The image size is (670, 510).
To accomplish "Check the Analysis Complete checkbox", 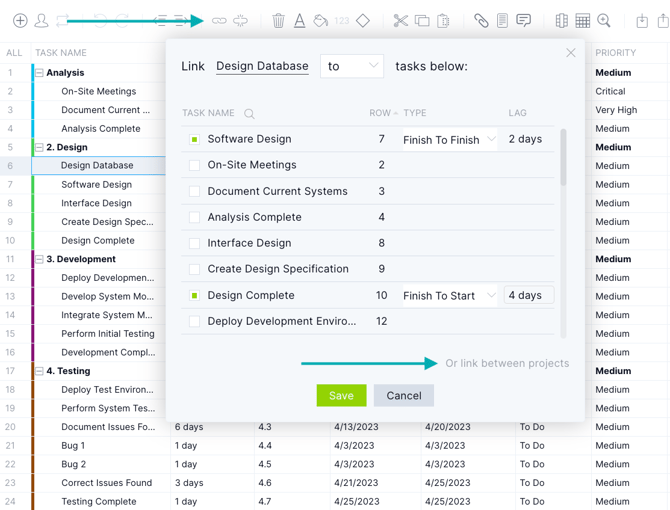I will pos(194,217).
